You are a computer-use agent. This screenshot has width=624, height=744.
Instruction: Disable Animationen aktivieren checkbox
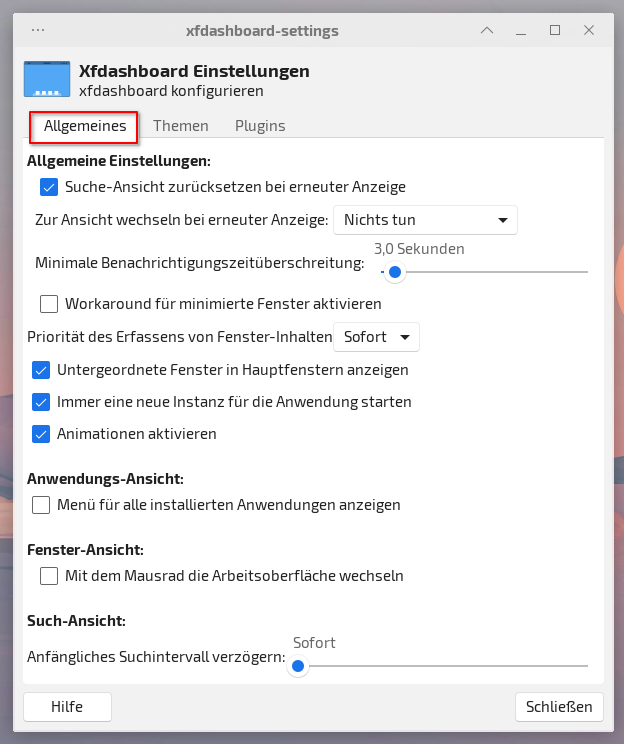(x=41, y=434)
